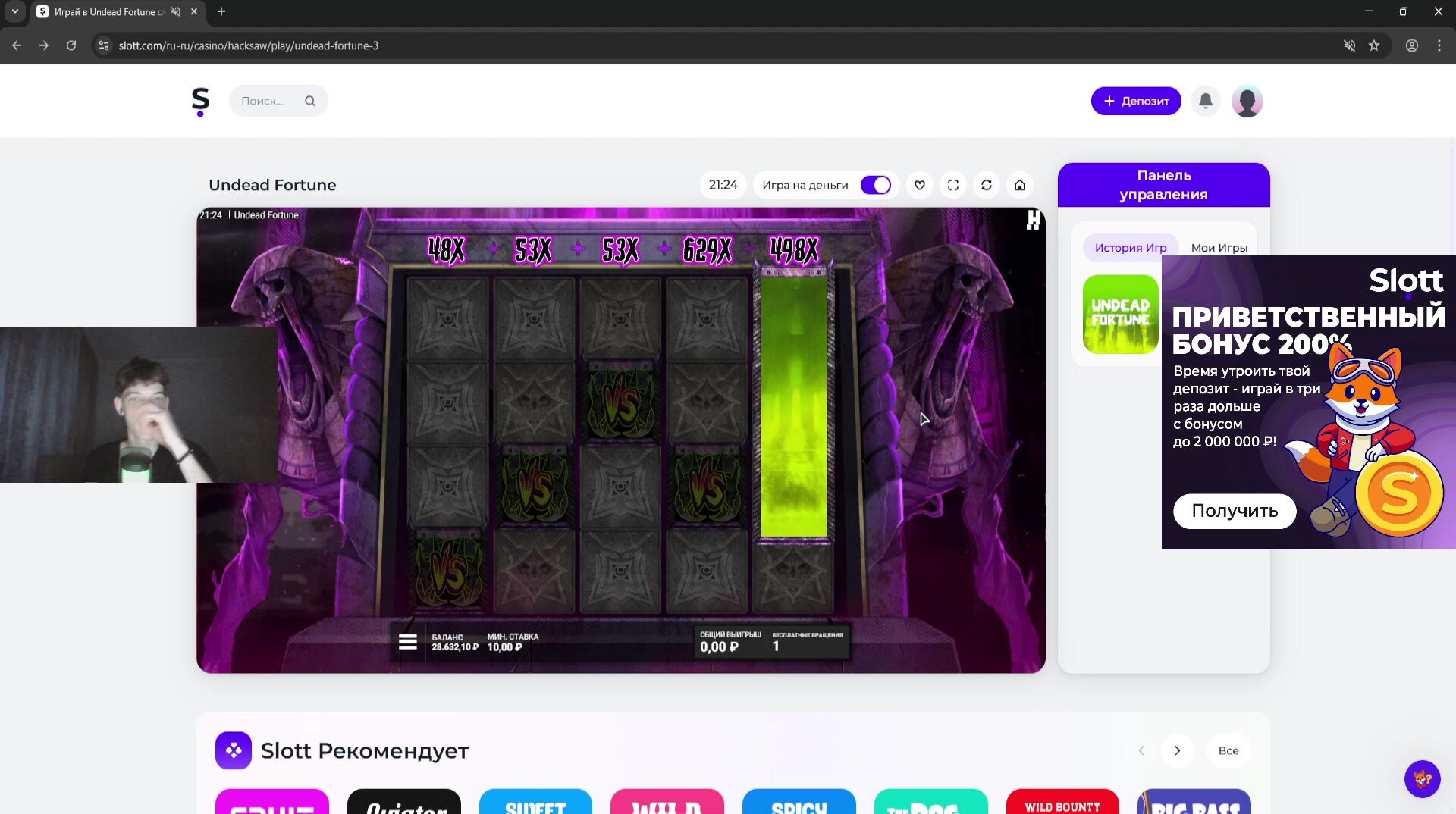Open the Chrome profile icon
The width and height of the screenshot is (1456, 814).
[1412, 45]
